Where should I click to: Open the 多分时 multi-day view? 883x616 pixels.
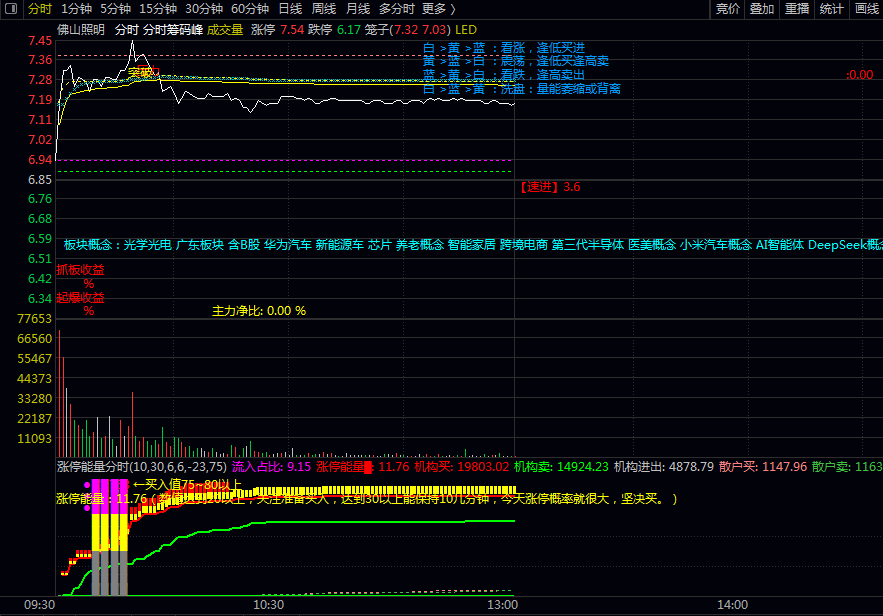tap(396, 9)
